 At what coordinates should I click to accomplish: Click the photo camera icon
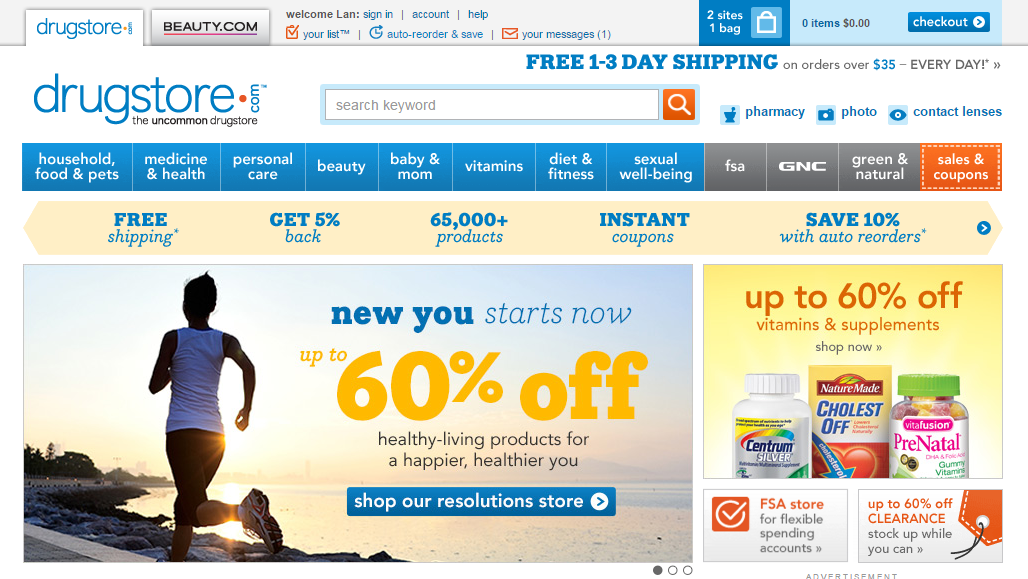[825, 115]
